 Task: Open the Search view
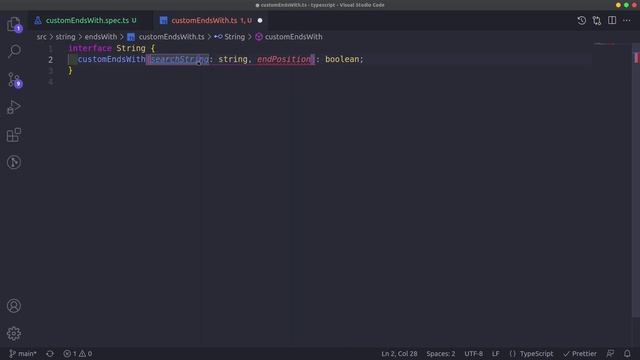14,51
